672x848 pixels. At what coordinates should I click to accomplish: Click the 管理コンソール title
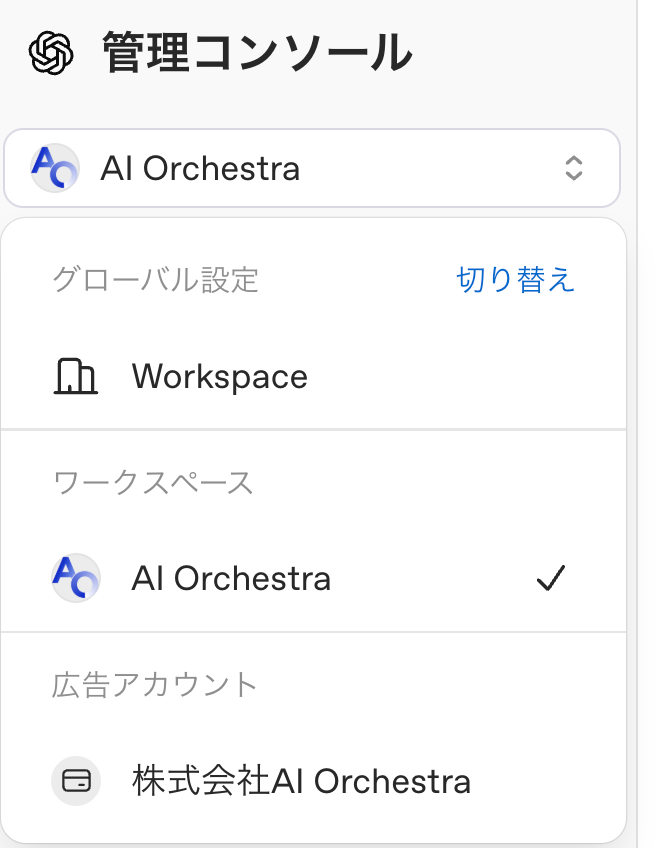257,53
